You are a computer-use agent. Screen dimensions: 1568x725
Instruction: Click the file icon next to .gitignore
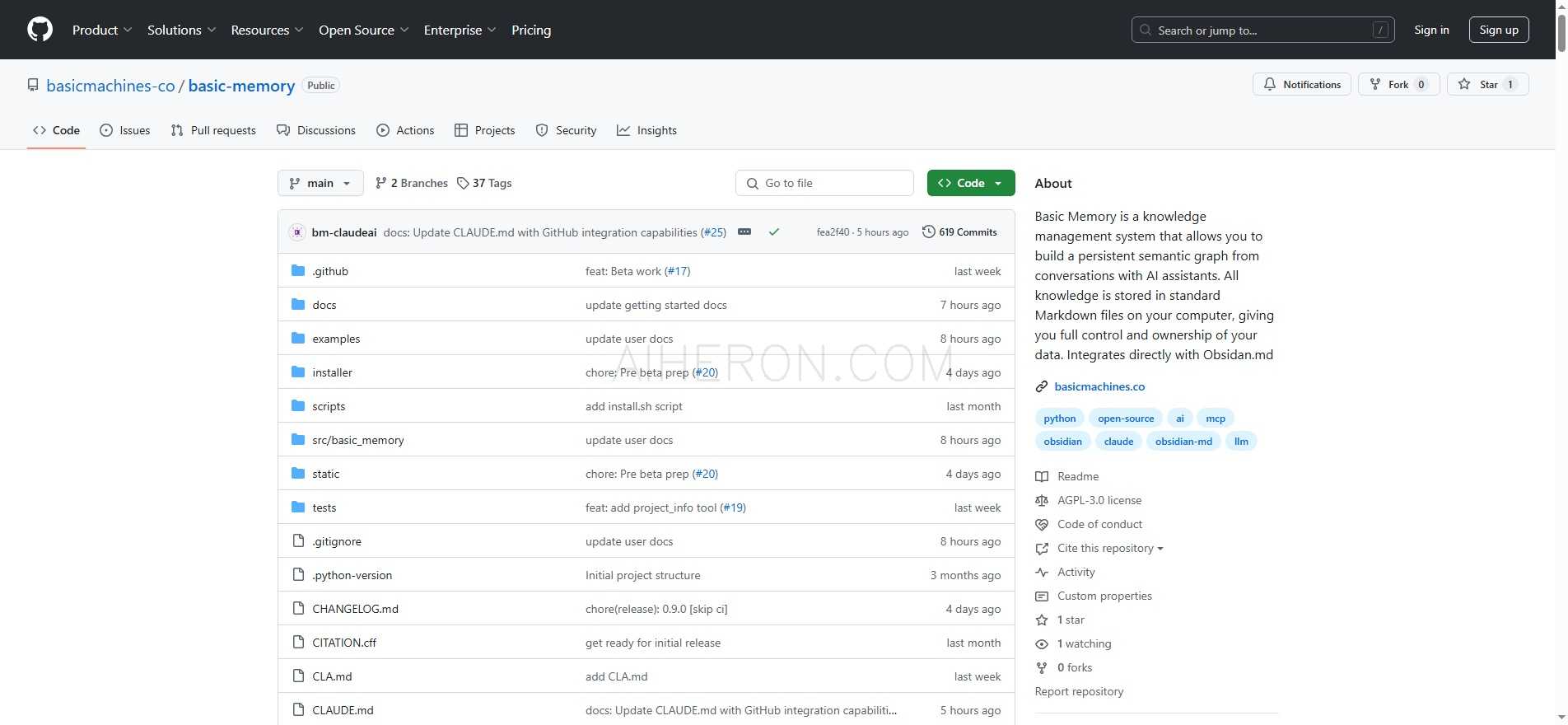pyautogui.click(x=298, y=541)
